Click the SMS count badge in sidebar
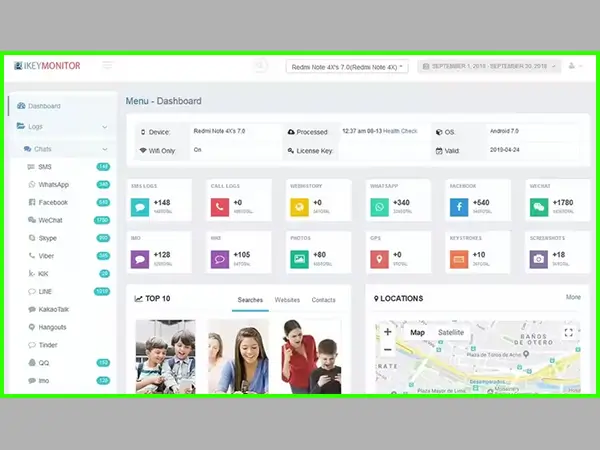 [x=103, y=167]
